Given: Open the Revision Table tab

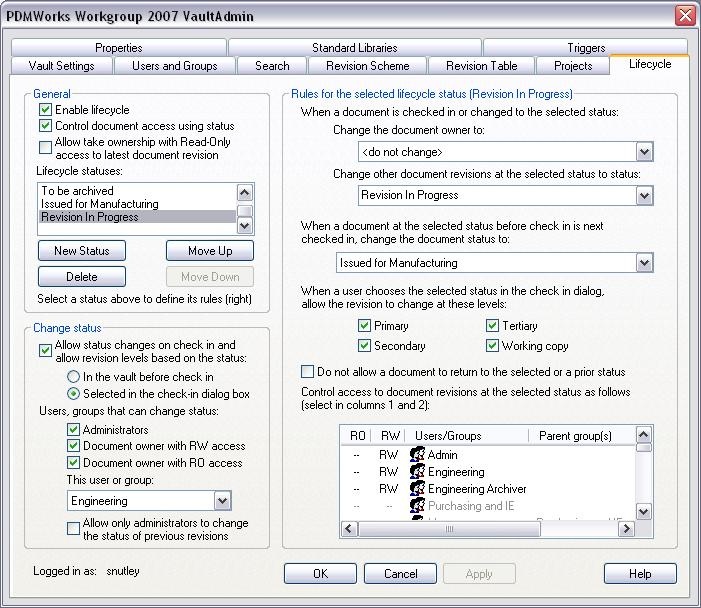Looking at the screenshot, I should pyautogui.click(x=481, y=66).
